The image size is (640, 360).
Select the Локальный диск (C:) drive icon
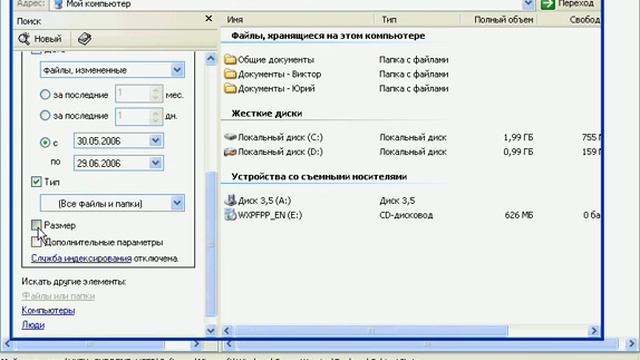tap(231, 137)
